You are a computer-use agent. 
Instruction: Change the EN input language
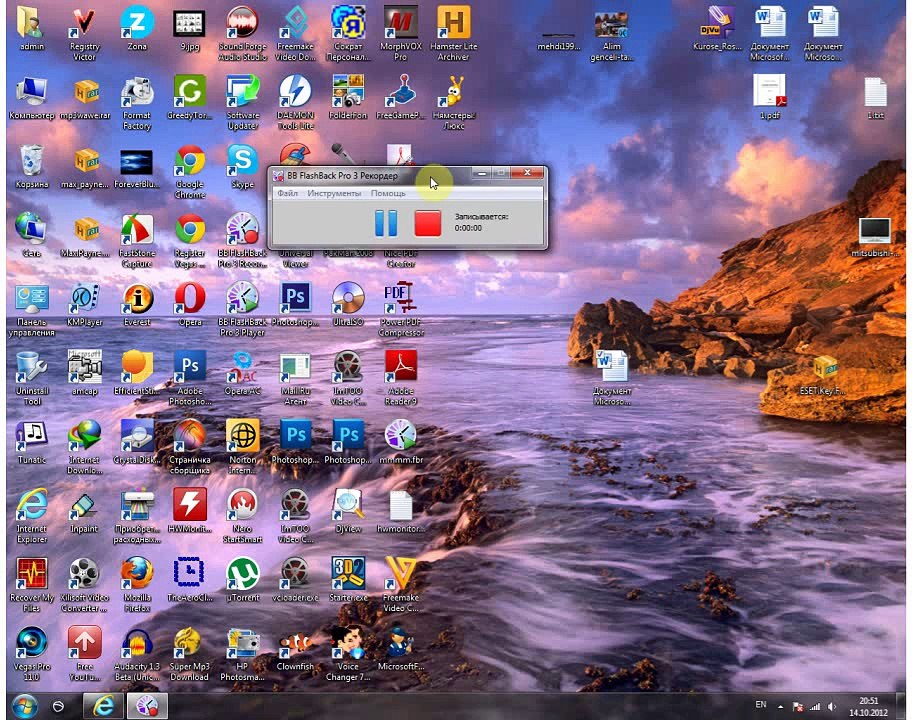coord(761,705)
